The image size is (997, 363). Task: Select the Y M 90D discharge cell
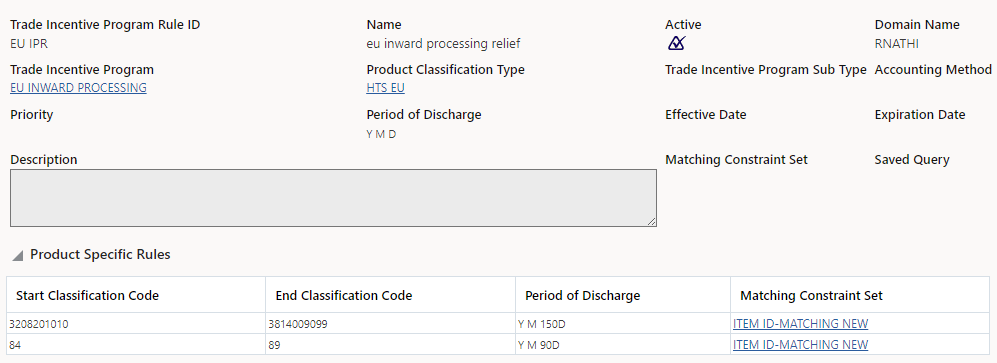click(x=623, y=345)
